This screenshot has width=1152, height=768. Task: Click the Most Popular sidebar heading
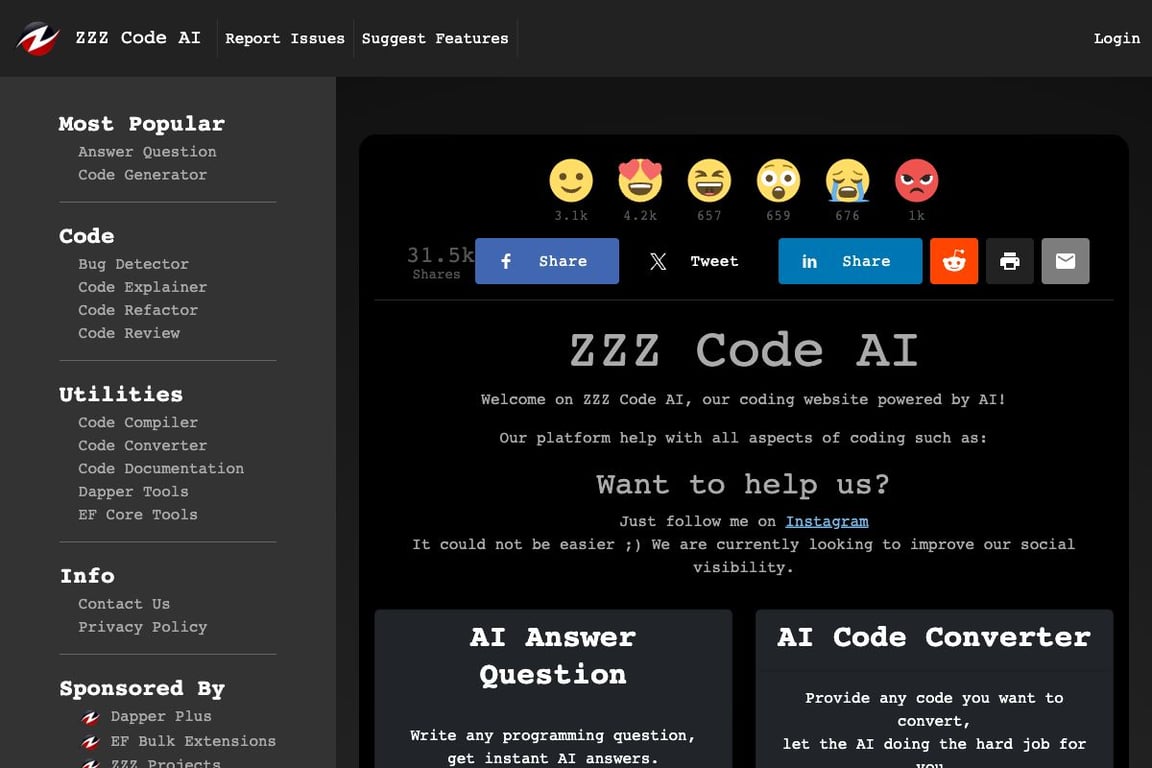142,123
